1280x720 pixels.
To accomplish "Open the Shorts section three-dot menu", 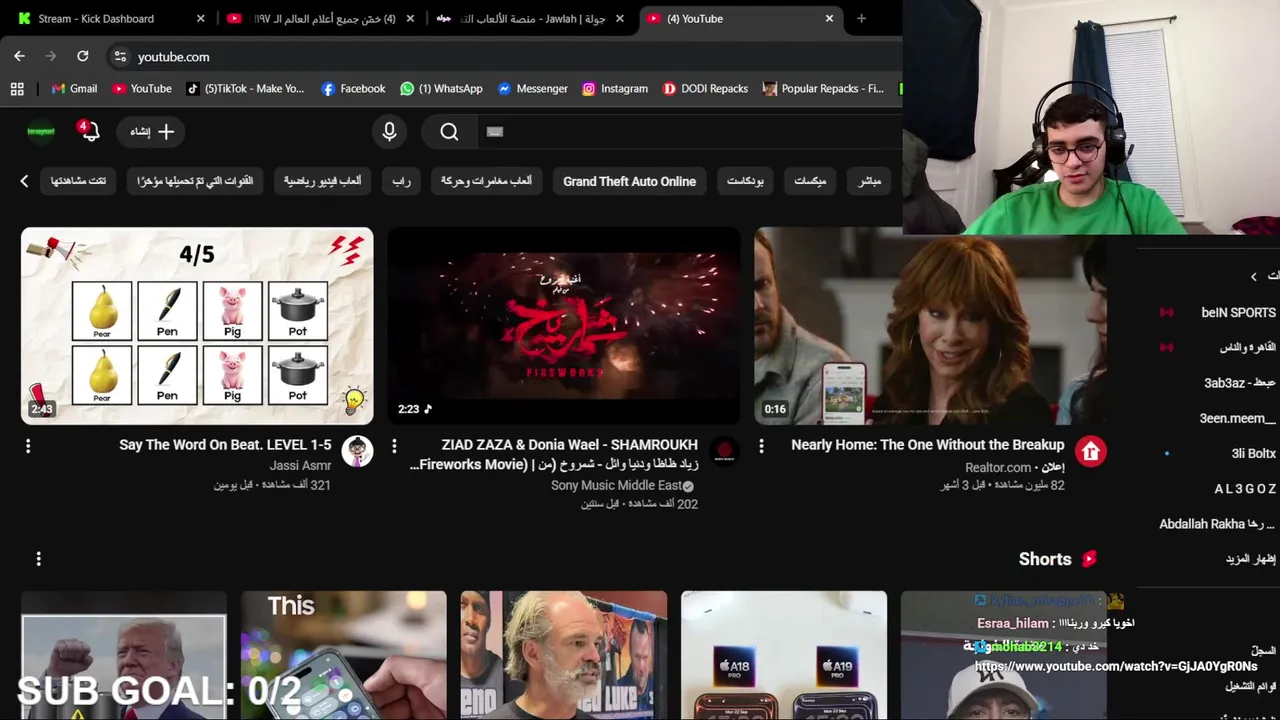I will tap(38, 559).
